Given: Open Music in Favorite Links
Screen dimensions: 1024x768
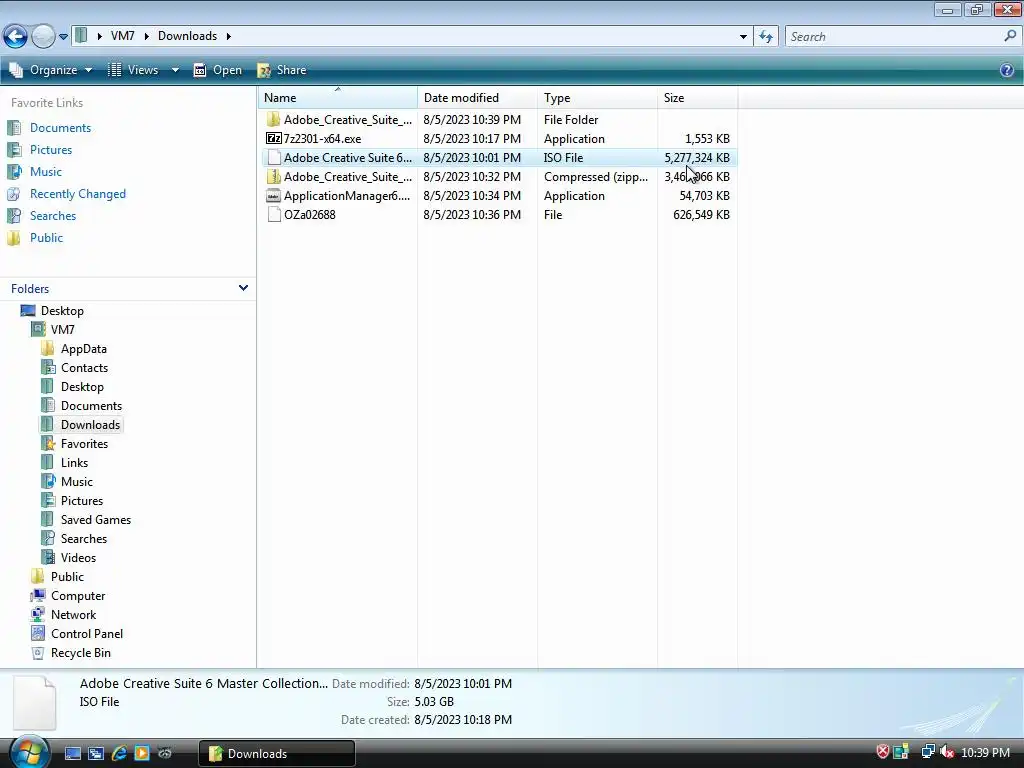Looking at the screenshot, I should click(46, 172).
